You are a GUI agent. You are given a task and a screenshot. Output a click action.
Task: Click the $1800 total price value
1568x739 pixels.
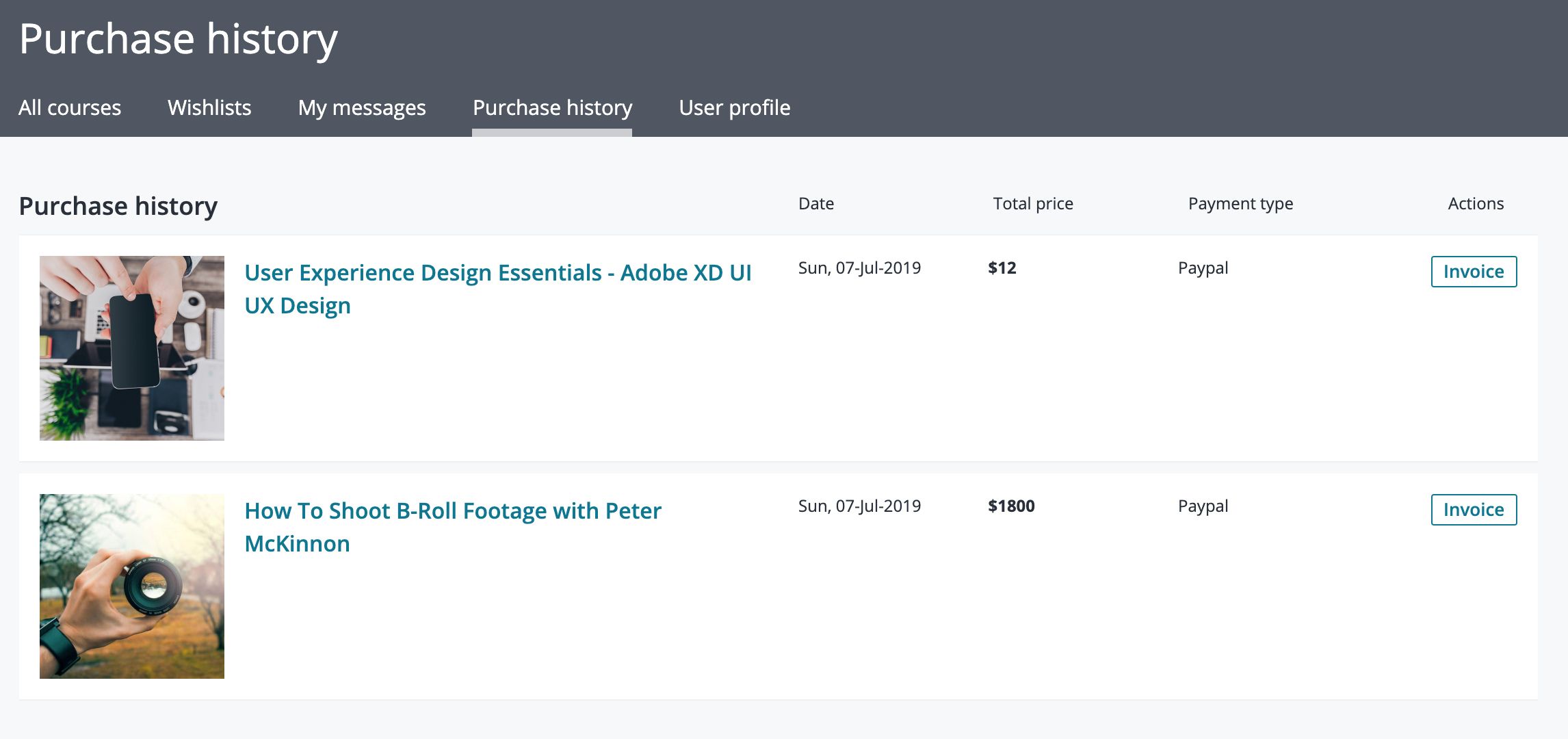1010,506
